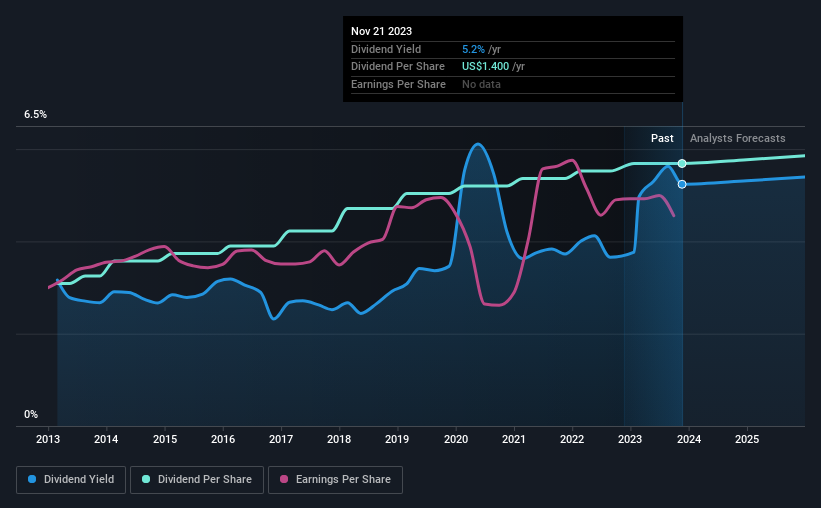Click the 2023 x-axis year label
Viewport: 821px width, 508px height.
[x=630, y=439]
